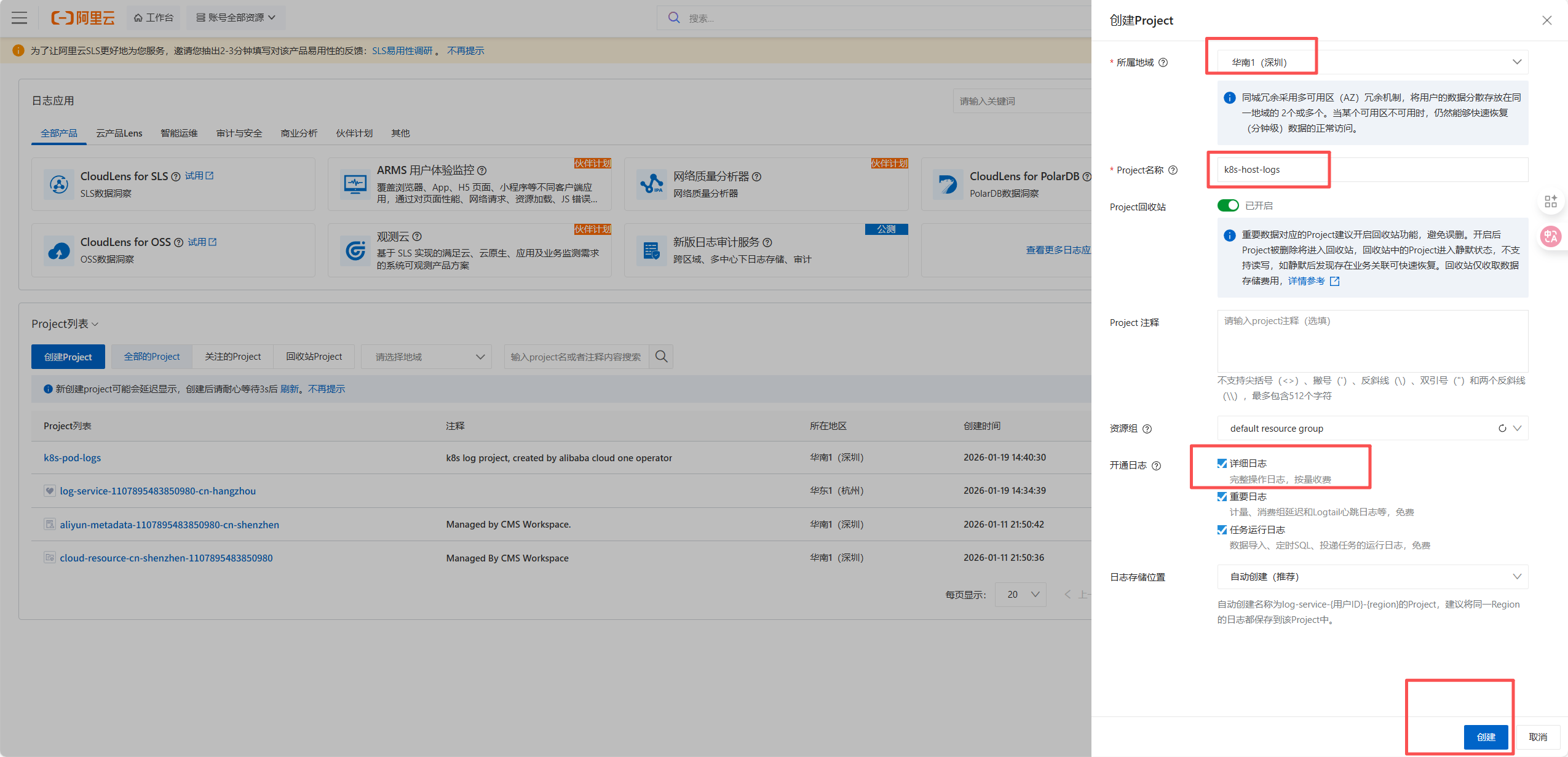Switch to the 云产品Lens tab
This screenshot has width=1568, height=757.
point(119,133)
